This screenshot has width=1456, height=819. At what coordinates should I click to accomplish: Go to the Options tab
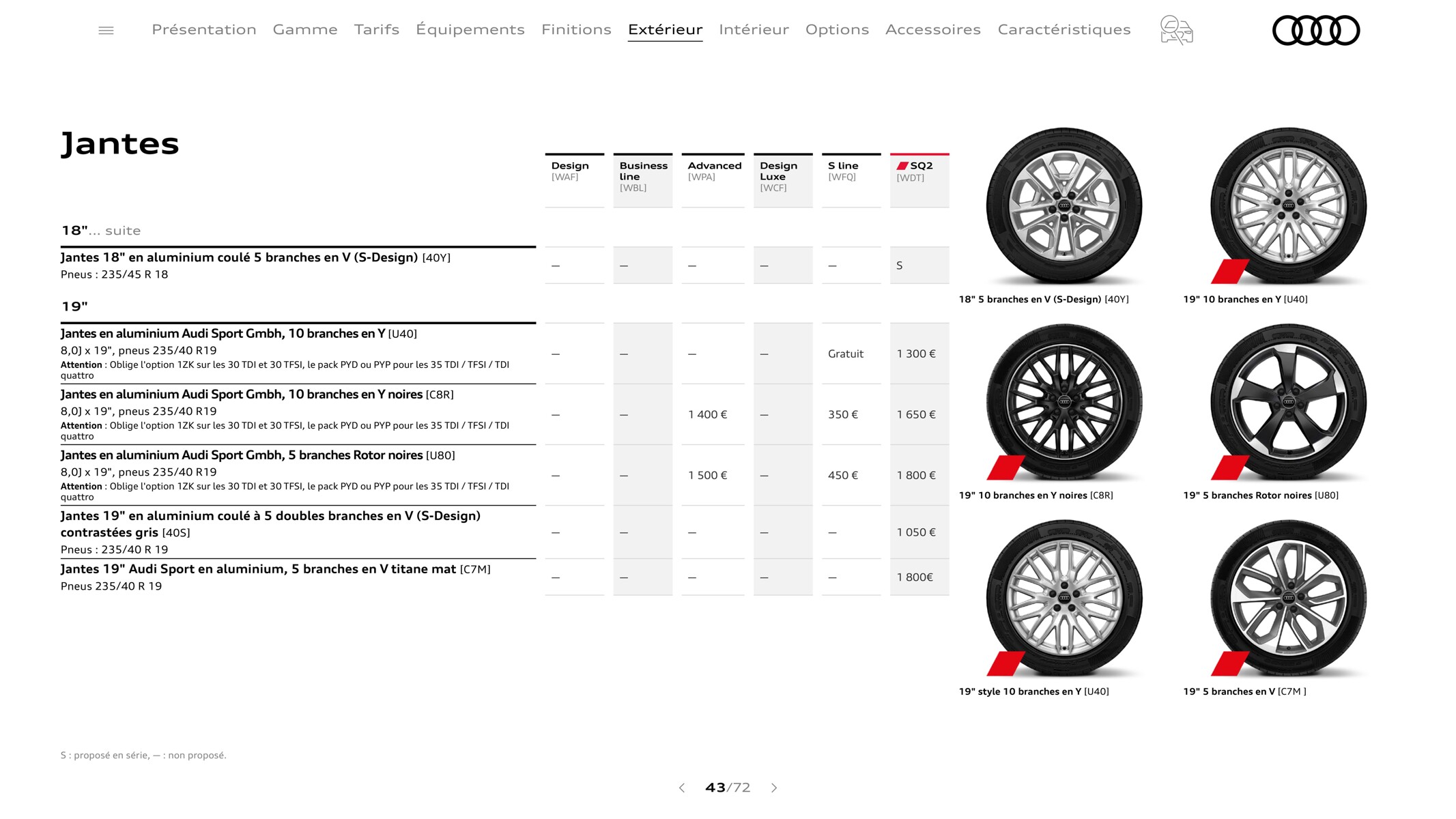pyautogui.click(x=837, y=29)
